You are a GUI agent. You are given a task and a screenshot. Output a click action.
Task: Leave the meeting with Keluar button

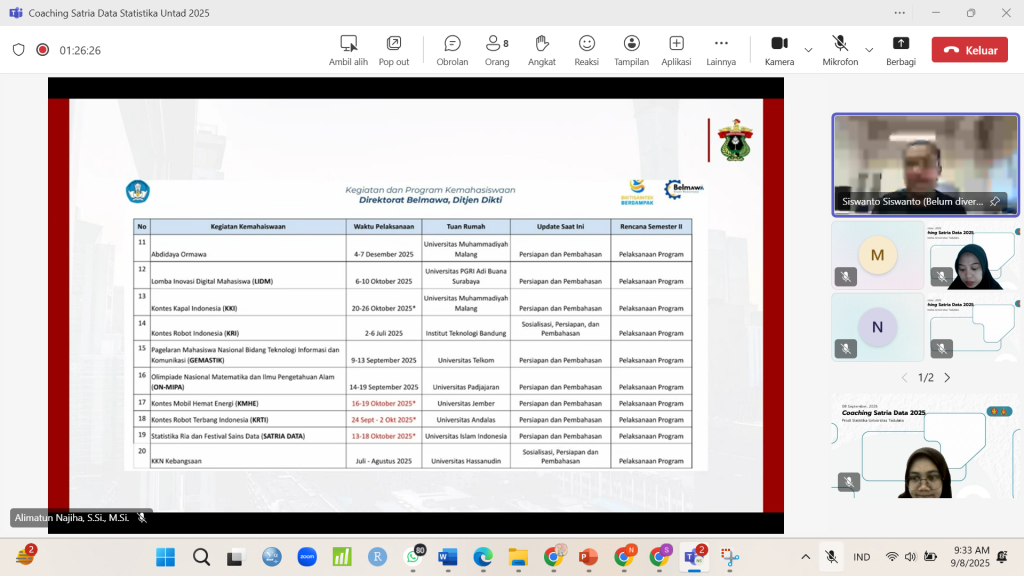click(x=969, y=50)
